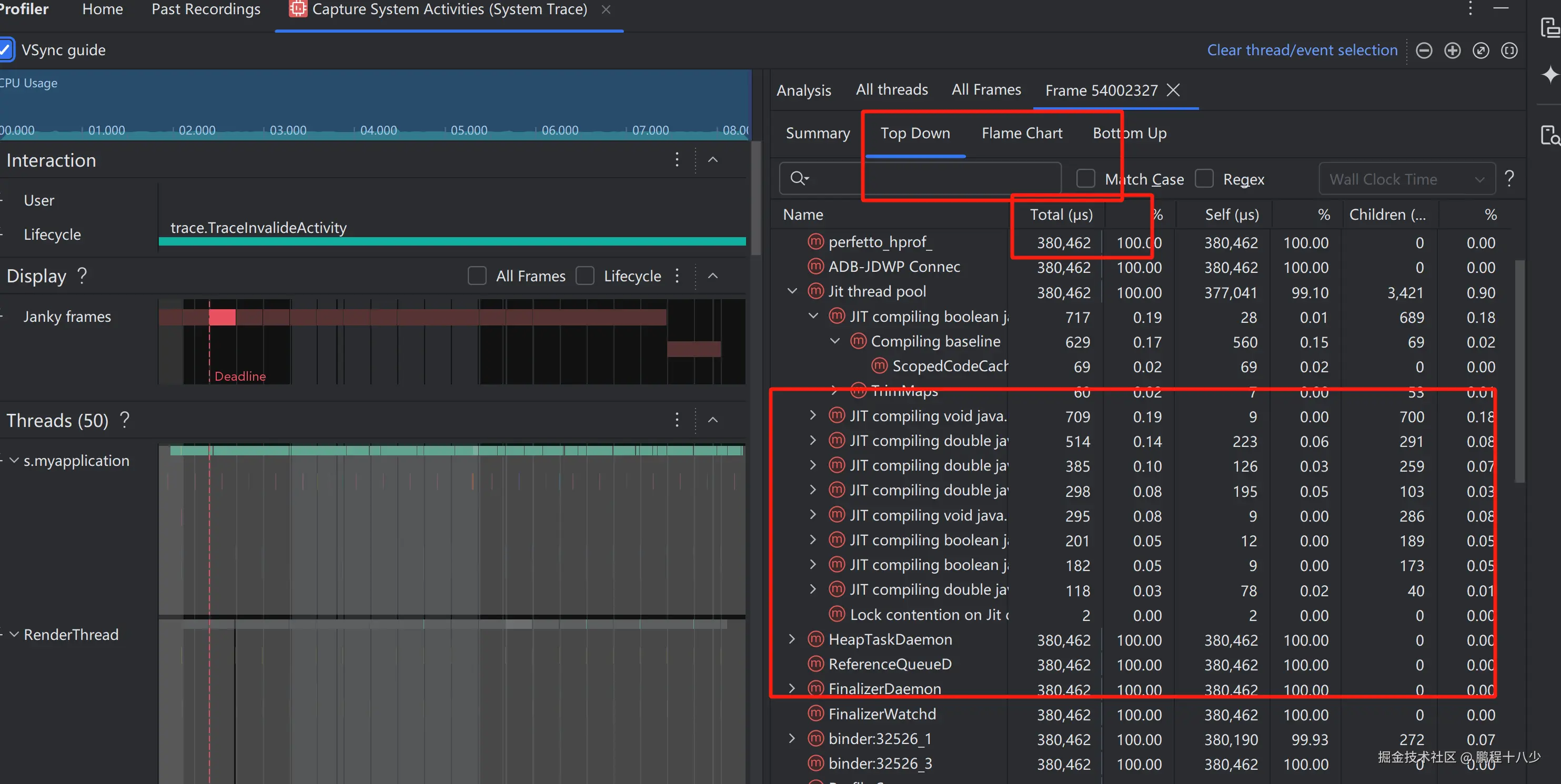Switch to the Flame Chart tab
Screen dimensions: 1561x784
[x=1021, y=133]
